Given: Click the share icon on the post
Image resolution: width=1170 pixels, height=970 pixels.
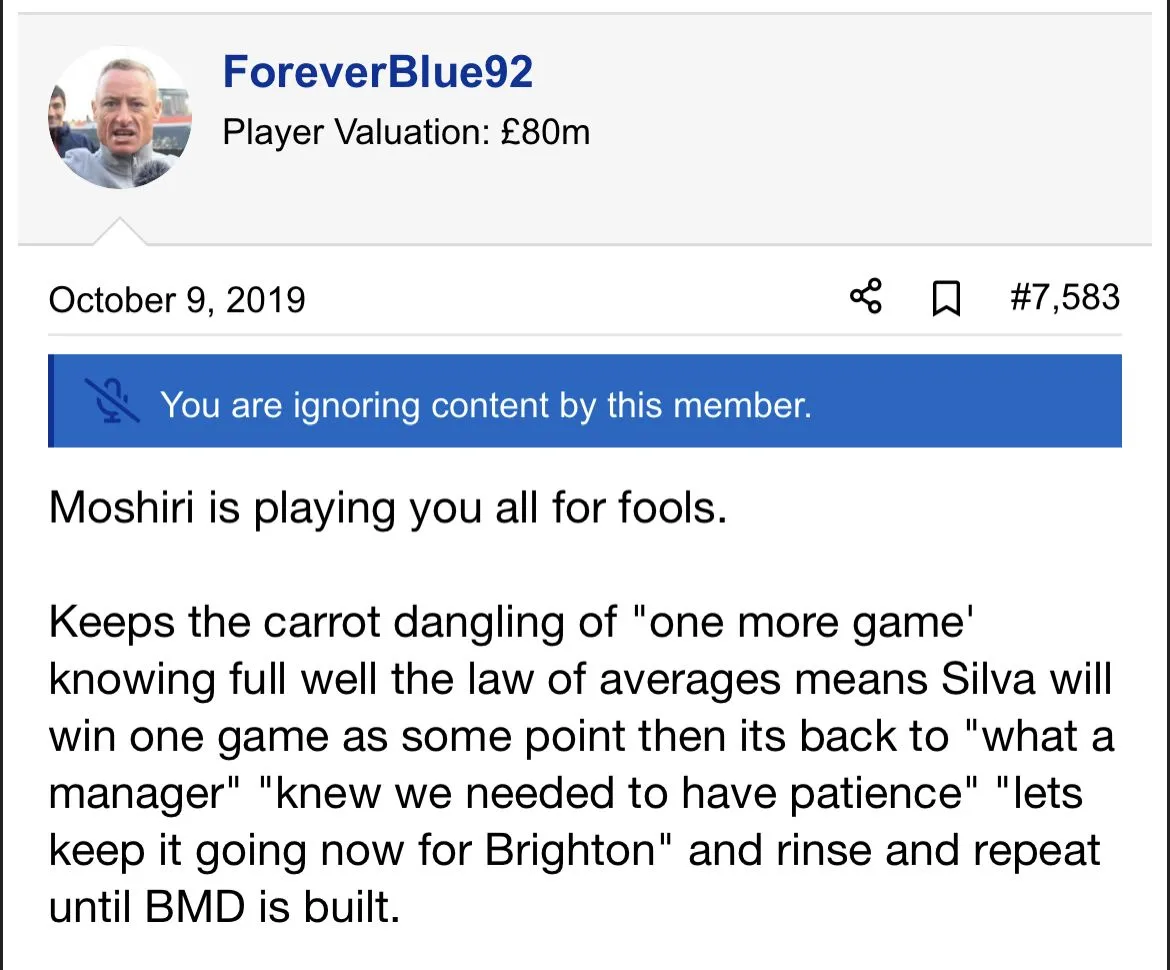Looking at the screenshot, I should tap(866, 297).
